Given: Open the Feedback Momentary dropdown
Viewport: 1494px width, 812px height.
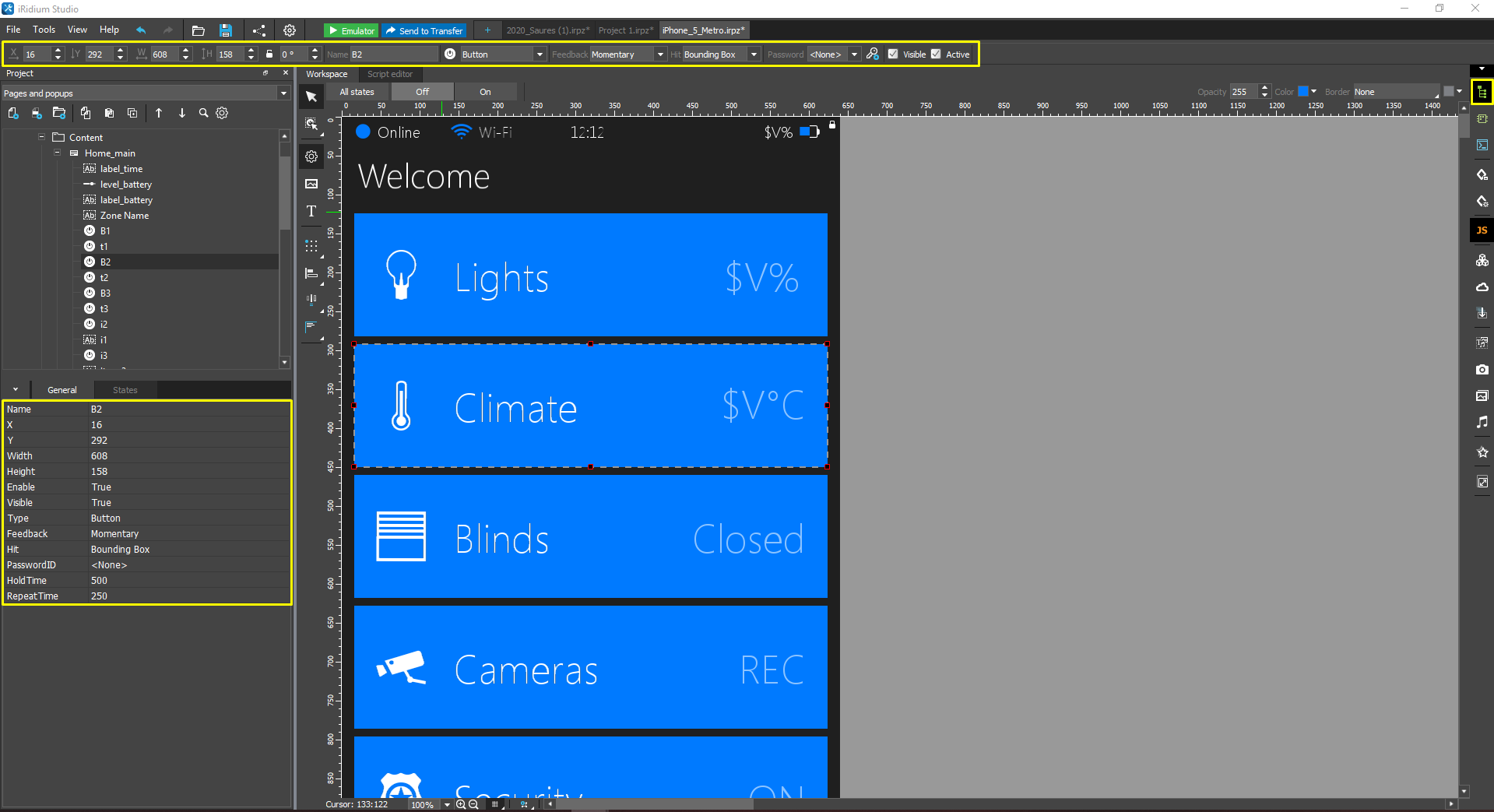Looking at the screenshot, I should (x=659, y=54).
